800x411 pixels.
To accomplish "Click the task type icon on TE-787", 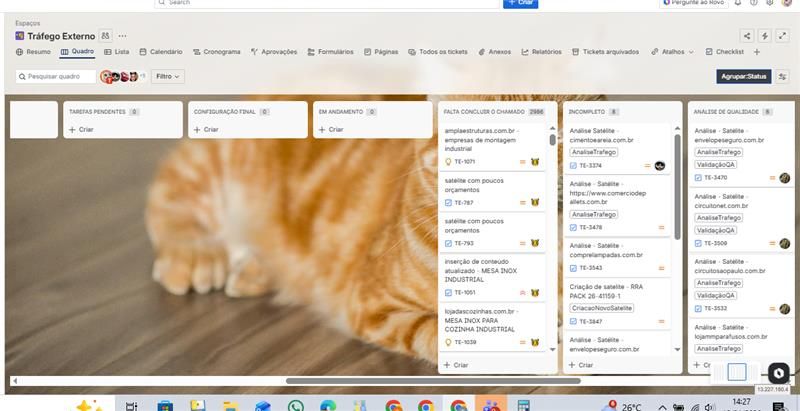I will click(448, 202).
